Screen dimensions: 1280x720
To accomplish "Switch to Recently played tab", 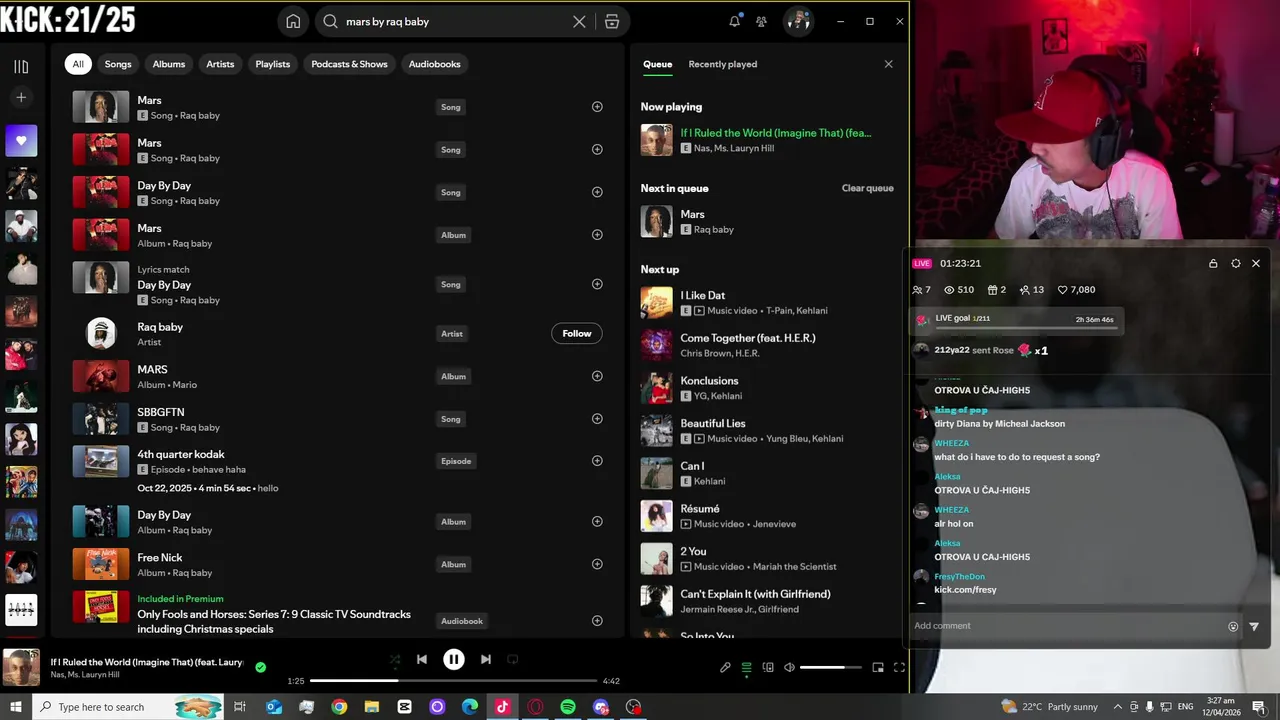I will (722, 64).
